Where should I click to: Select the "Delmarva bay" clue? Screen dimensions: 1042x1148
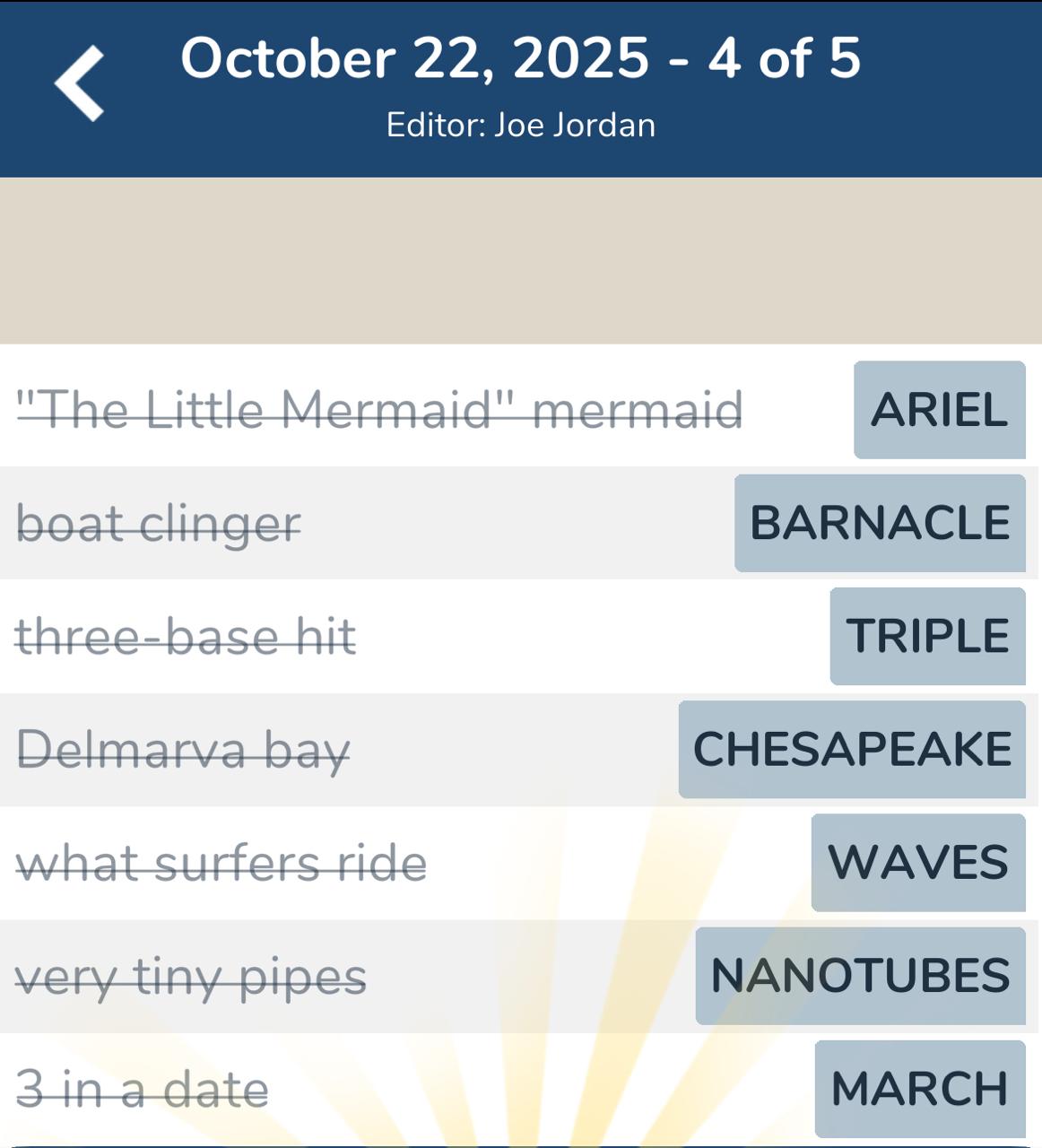[183, 750]
